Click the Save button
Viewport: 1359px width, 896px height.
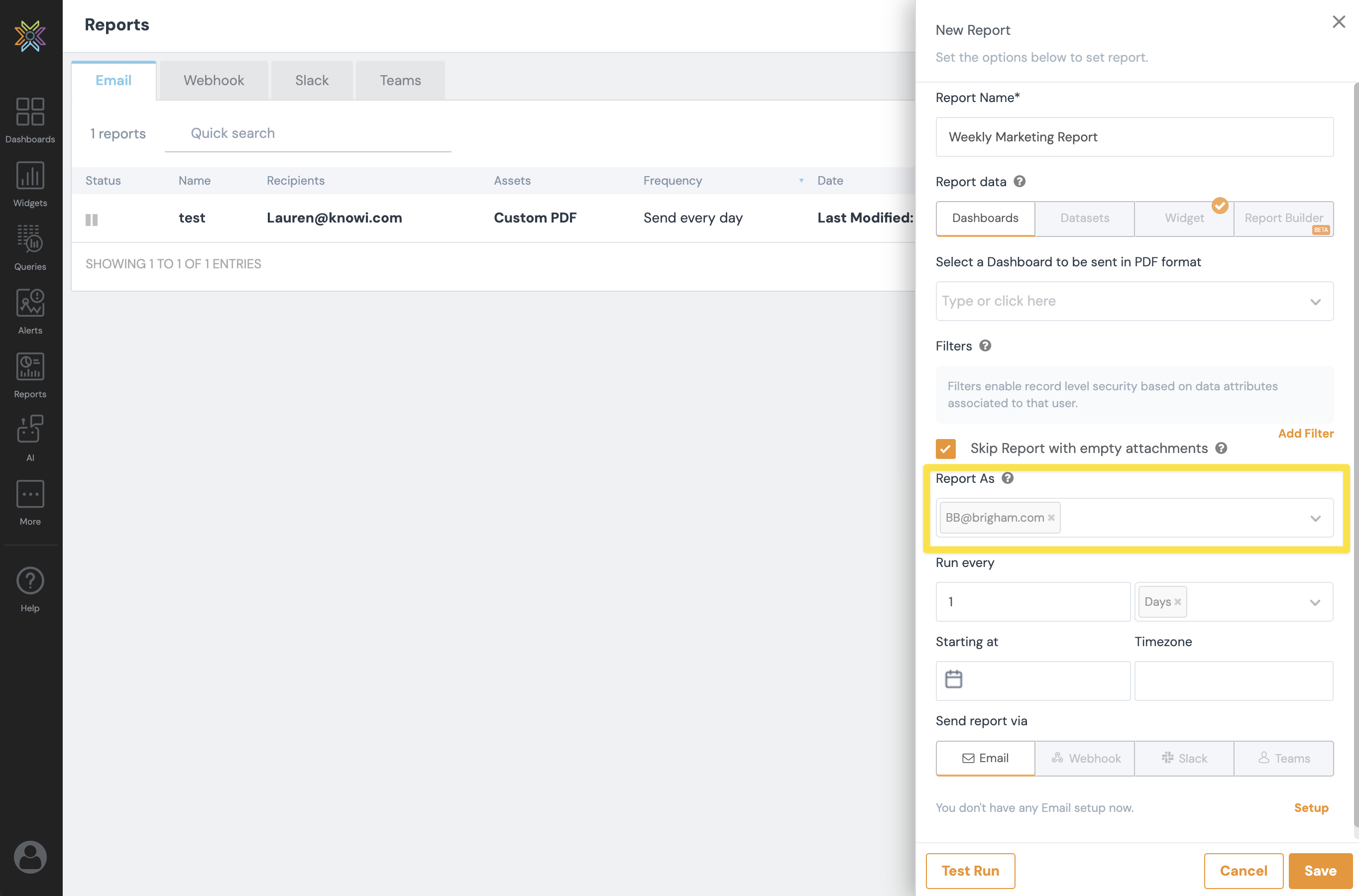click(x=1320, y=871)
